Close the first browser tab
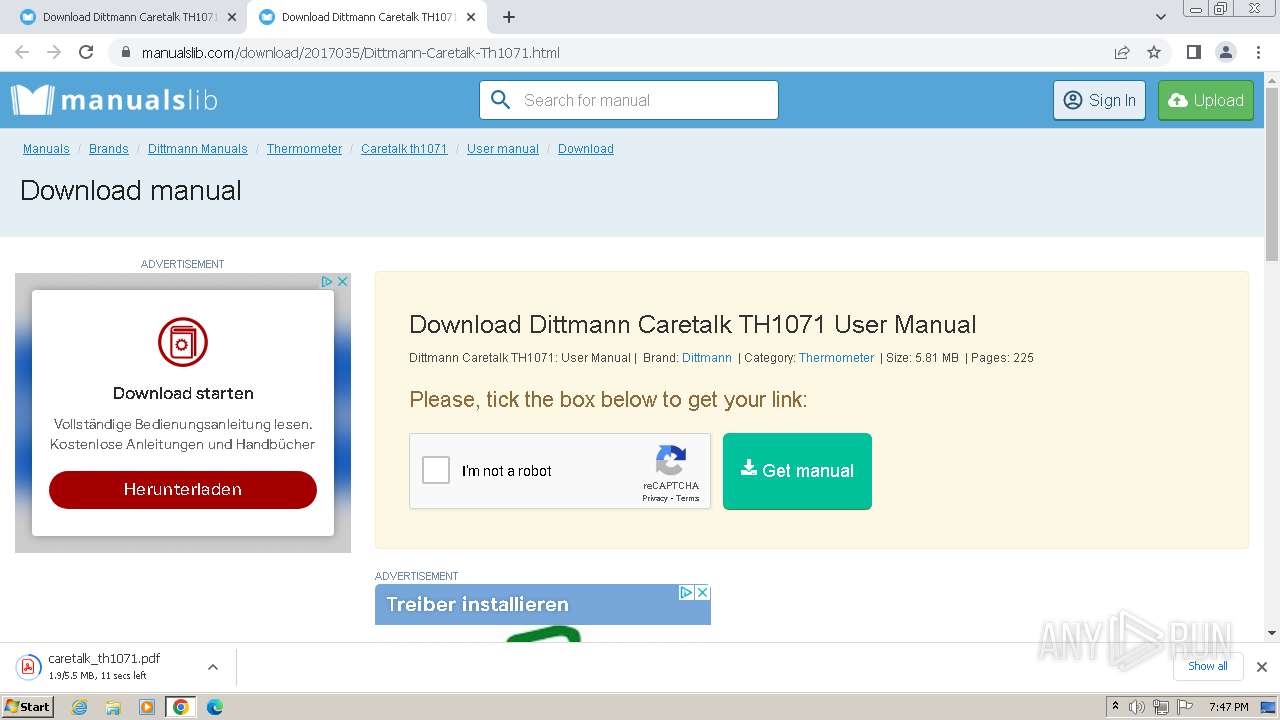 click(x=232, y=17)
